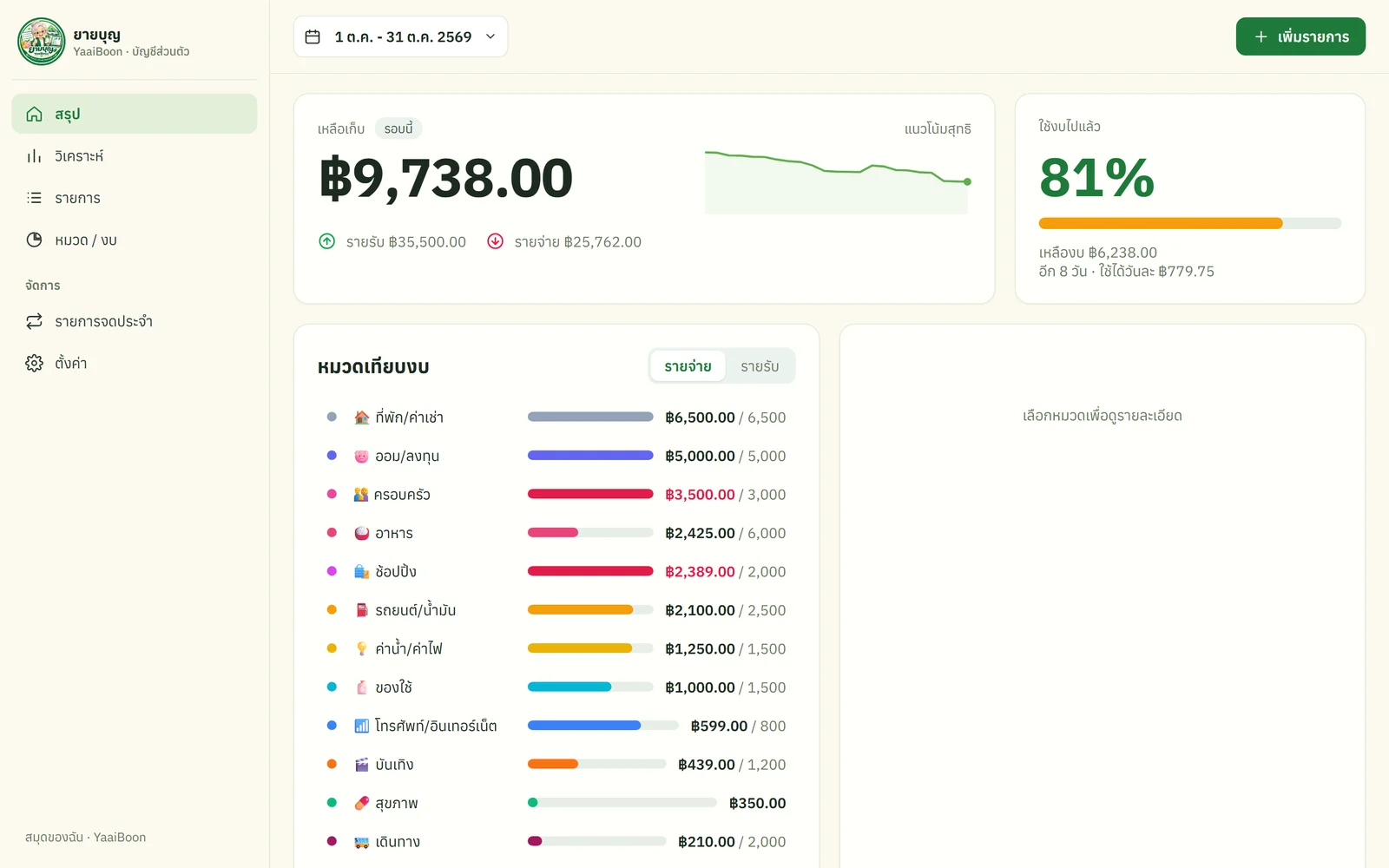Click the house icon for ที่พัก/ค่าเช่า

[x=362, y=418]
